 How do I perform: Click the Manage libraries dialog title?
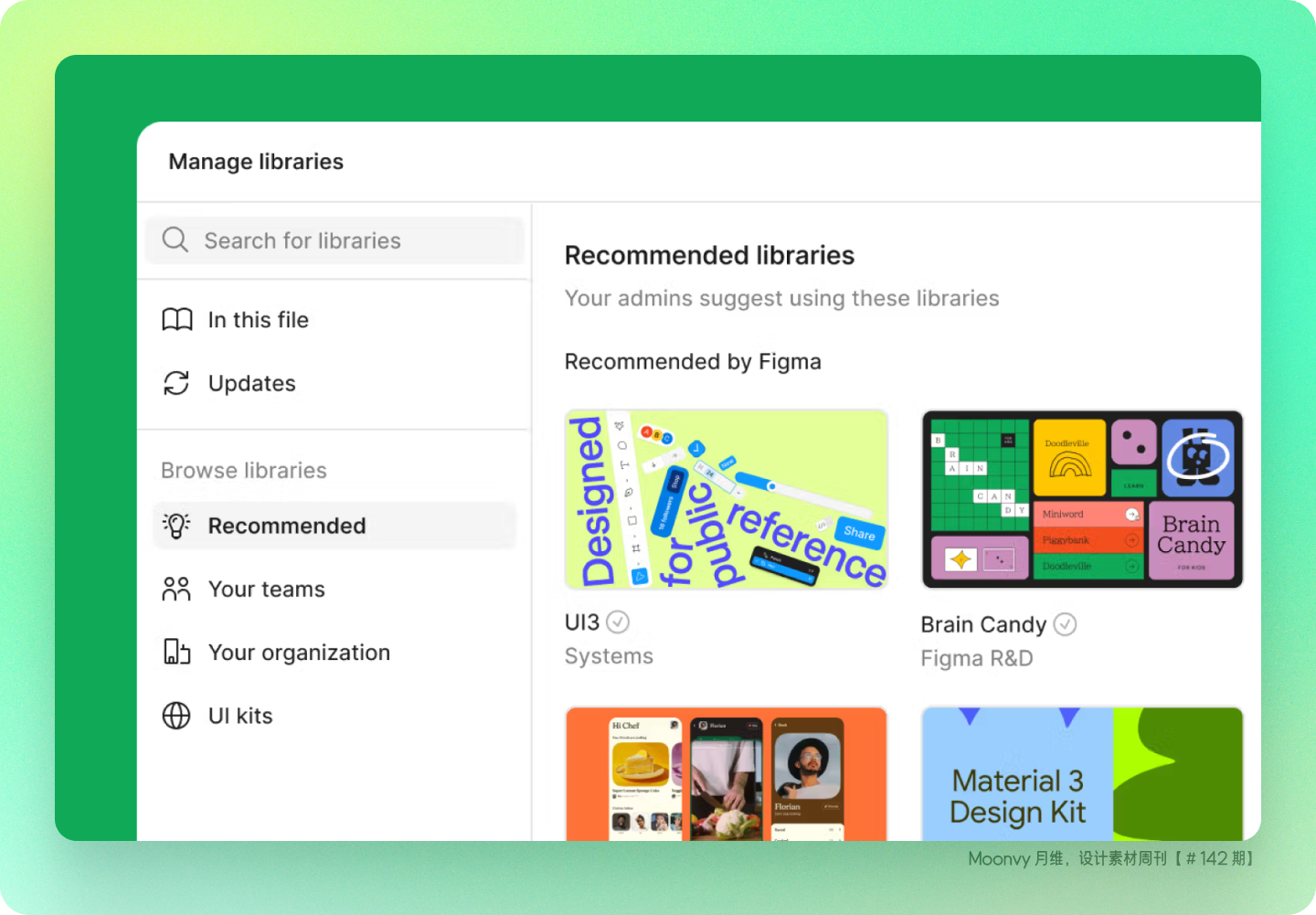pyautogui.click(x=256, y=162)
